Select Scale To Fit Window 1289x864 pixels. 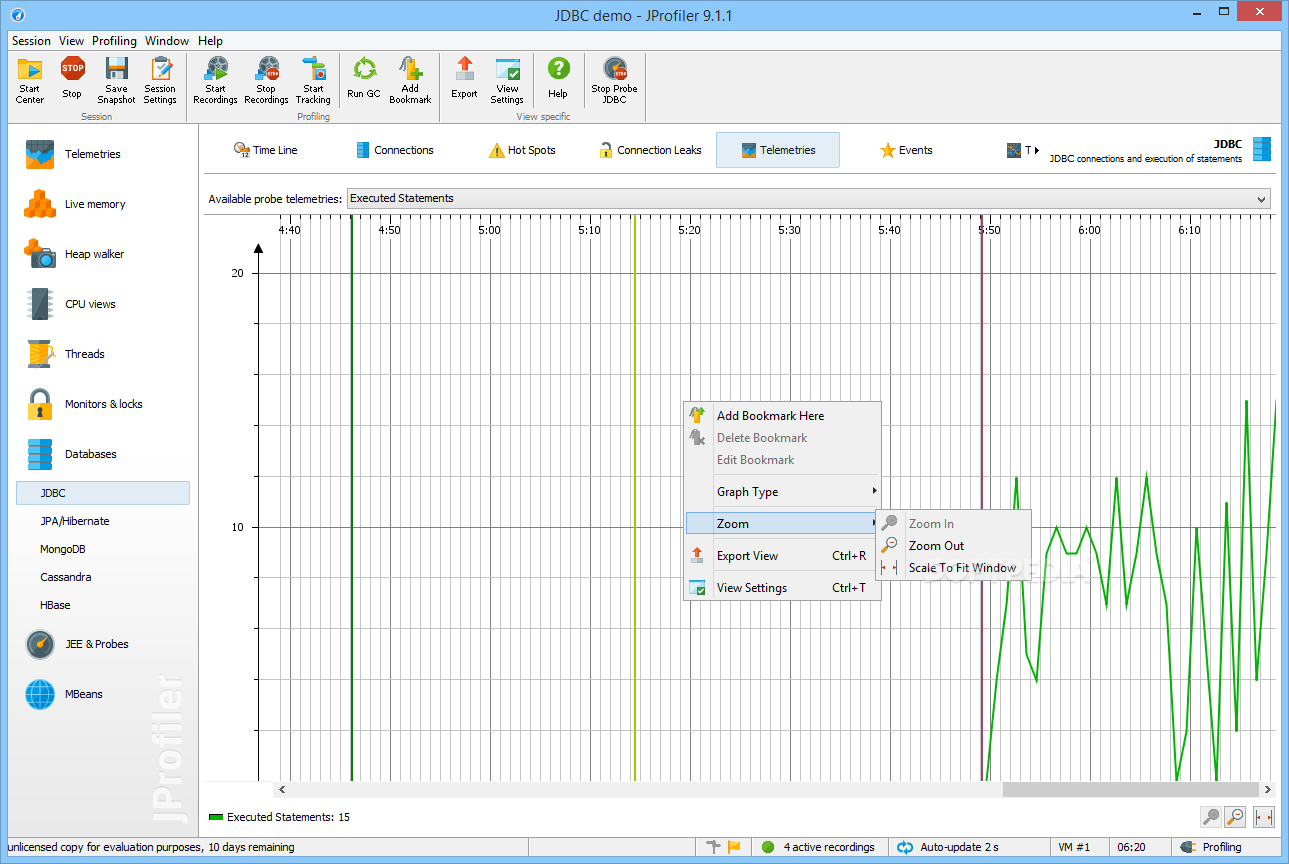point(953,568)
